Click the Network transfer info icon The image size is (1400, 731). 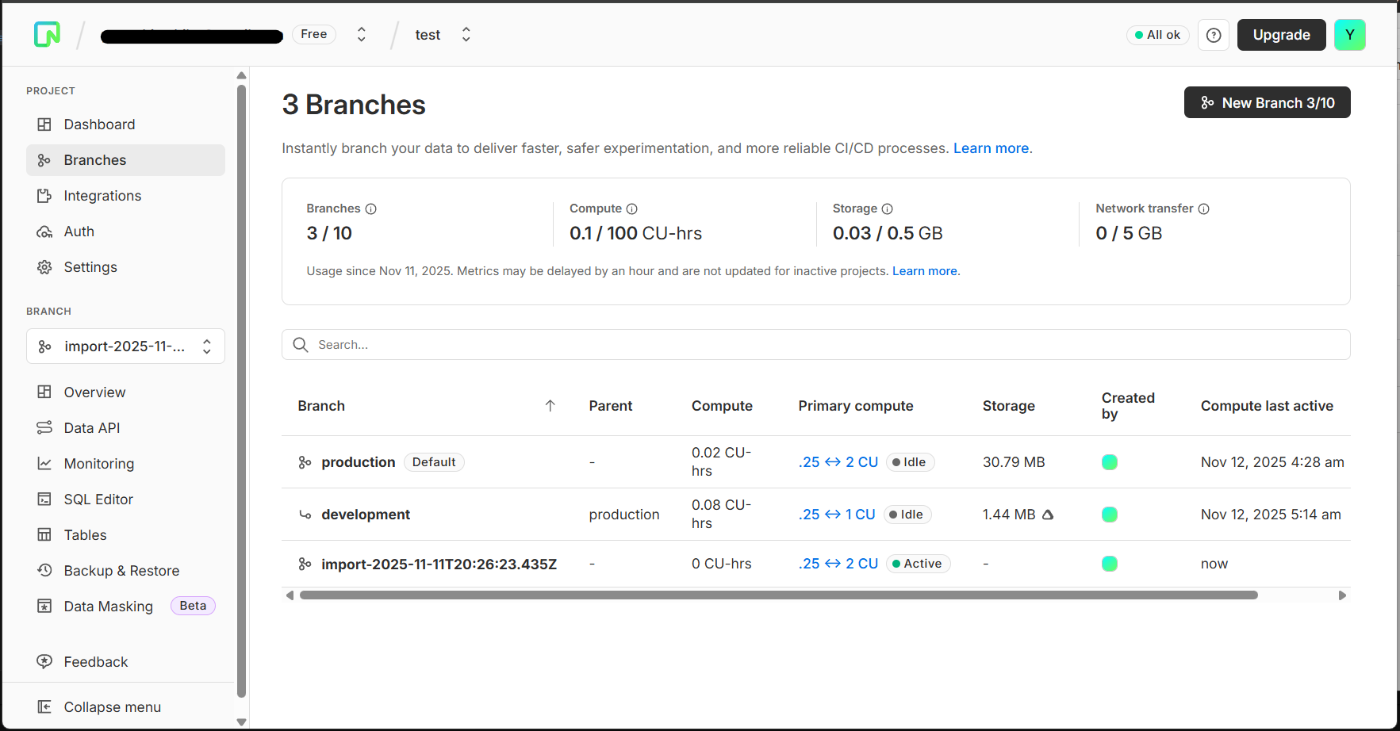(x=1204, y=209)
